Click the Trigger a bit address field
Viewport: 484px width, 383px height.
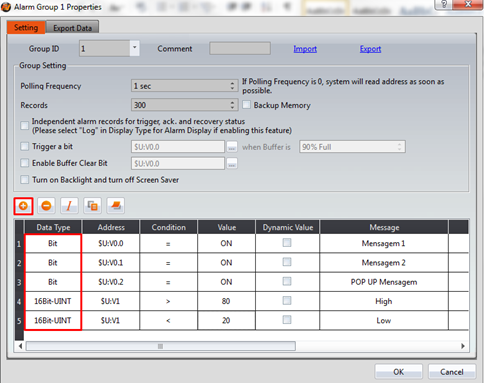(x=178, y=147)
